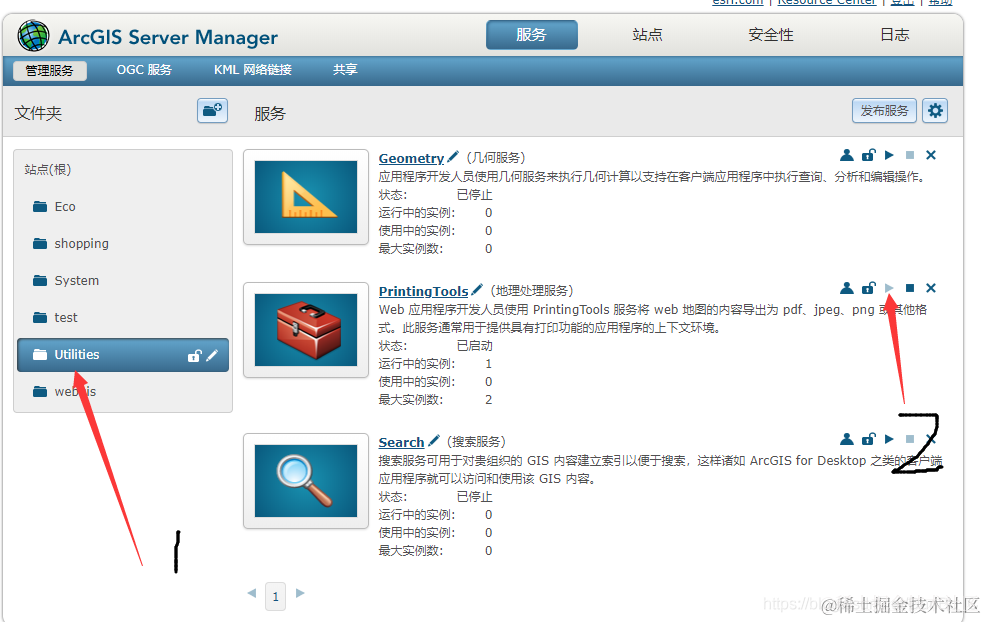Stop the PrintingTools service
The image size is (987, 622).
(x=910, y=288)
